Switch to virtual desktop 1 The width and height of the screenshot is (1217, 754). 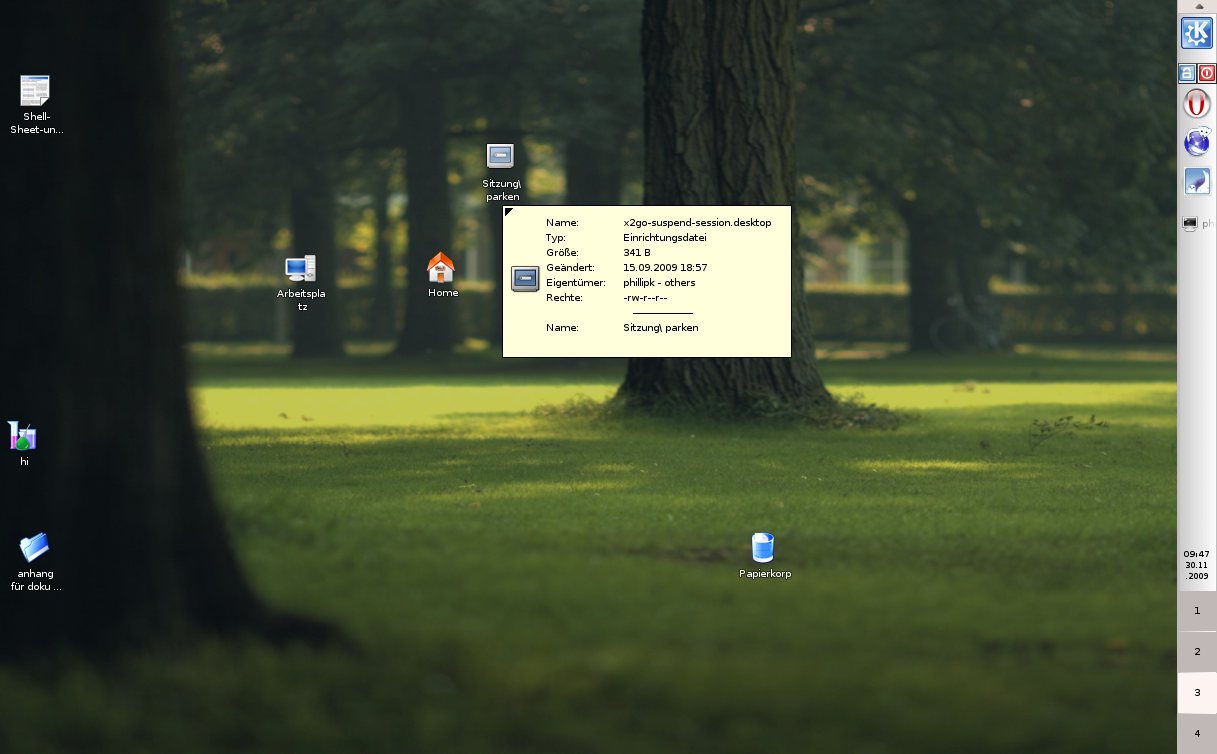(x=1197, y=611)
